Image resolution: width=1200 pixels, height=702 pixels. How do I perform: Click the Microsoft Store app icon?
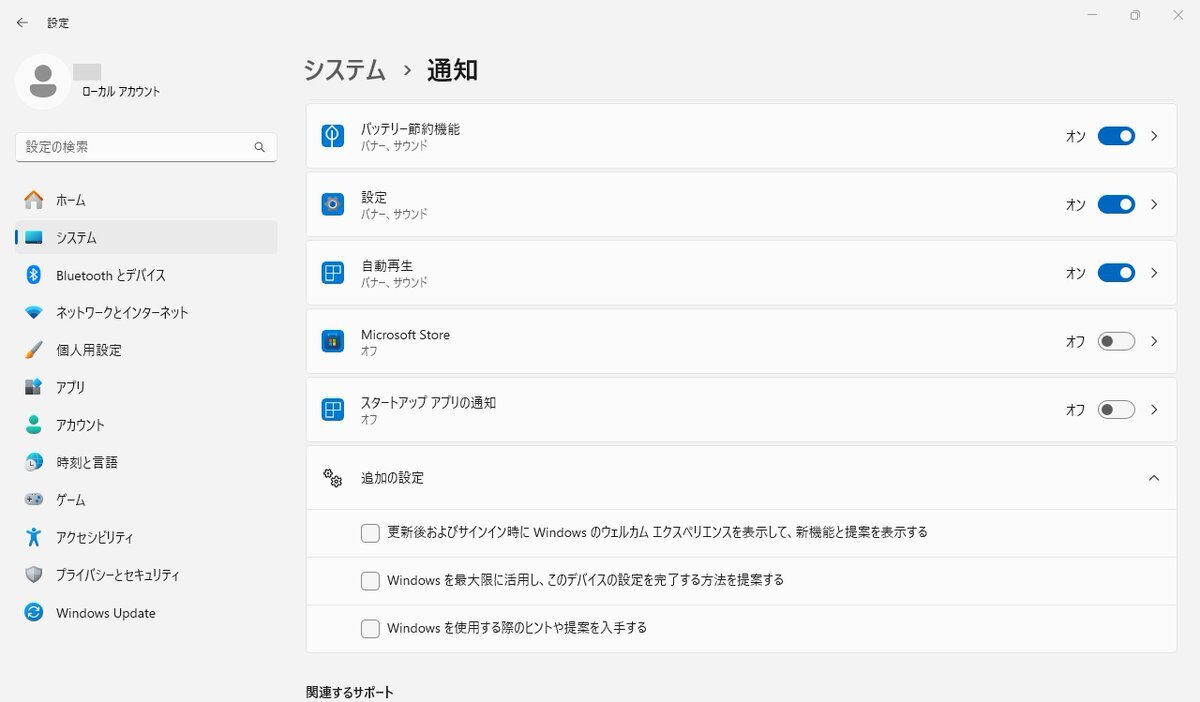click(x=333, y=341)
